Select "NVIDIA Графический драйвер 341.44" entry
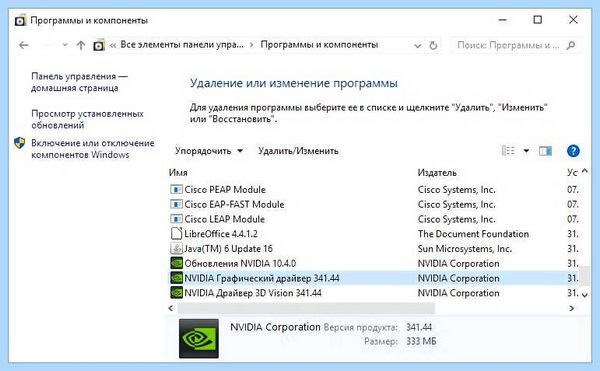Image resolution: width=600 pixels, height=371 pixels. coord(262,278)
